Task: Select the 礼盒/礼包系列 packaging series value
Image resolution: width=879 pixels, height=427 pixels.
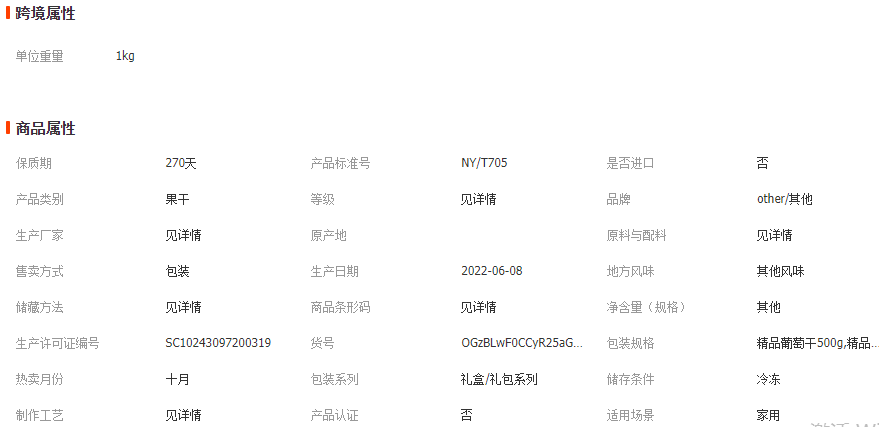Action: (499, 379)
